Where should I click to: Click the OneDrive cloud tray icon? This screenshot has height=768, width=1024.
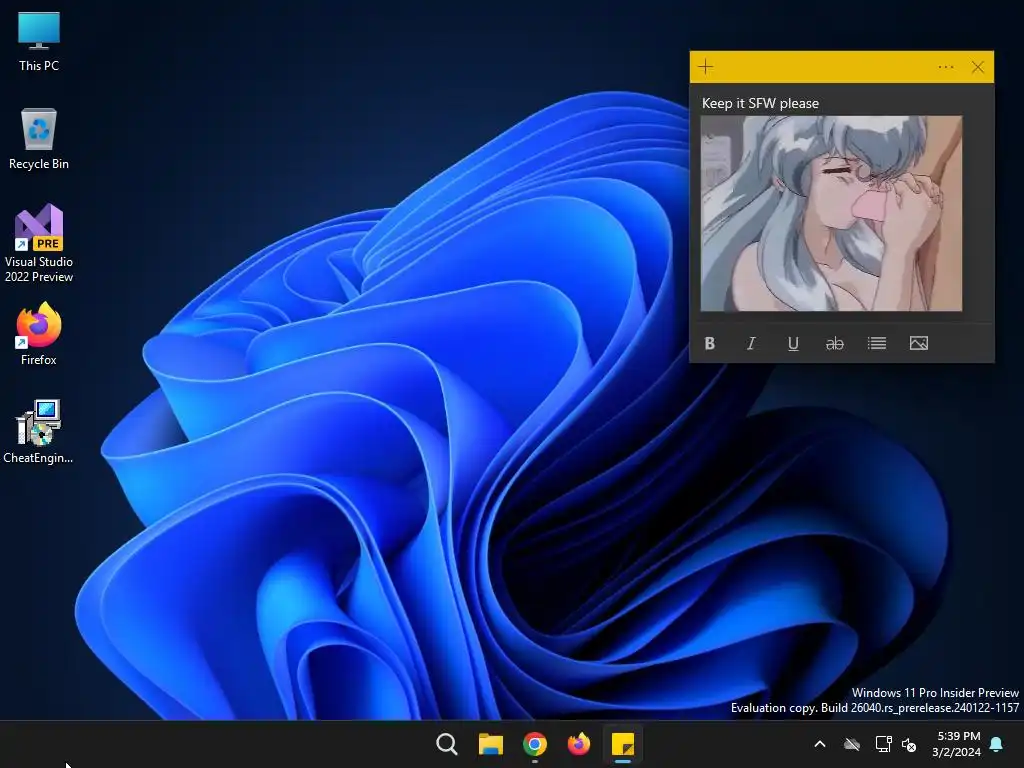852,744
